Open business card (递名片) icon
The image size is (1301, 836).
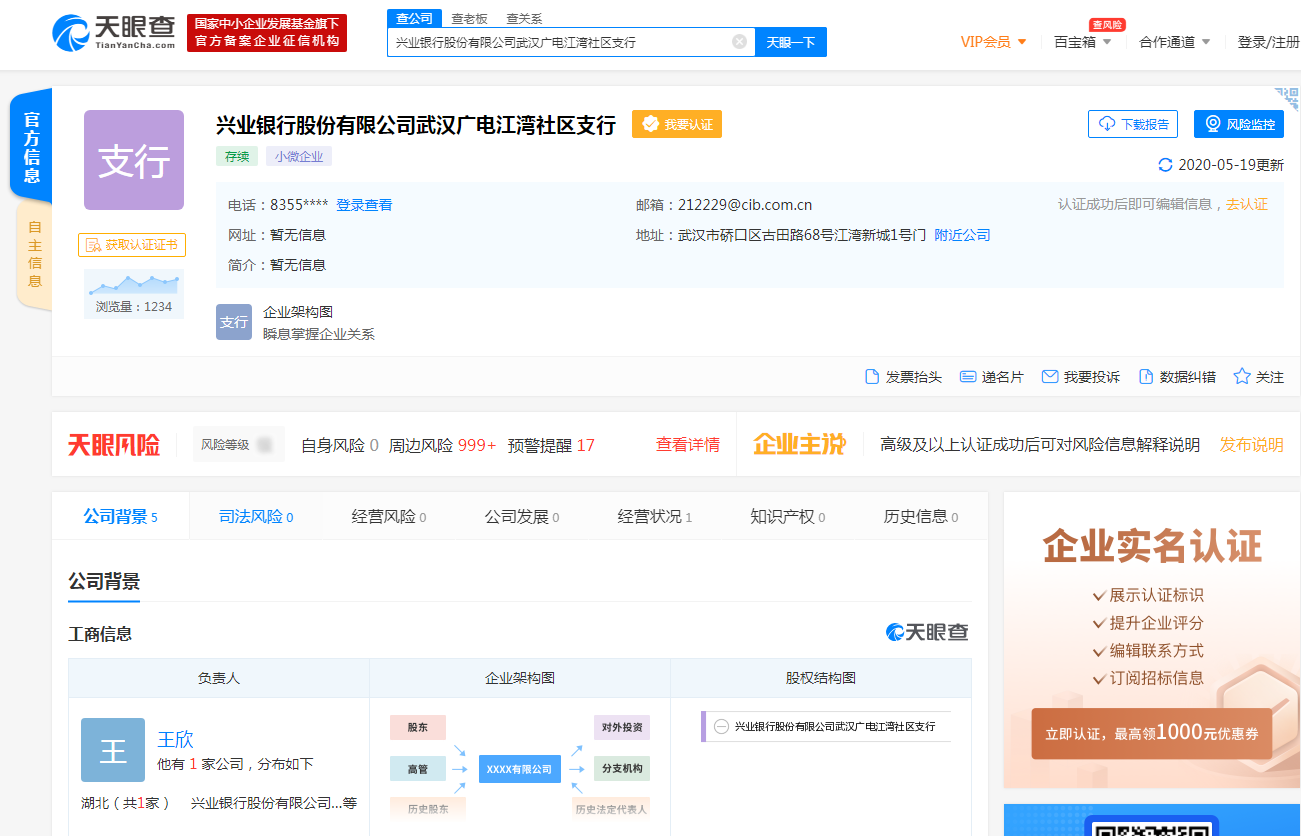pos(967,377)
